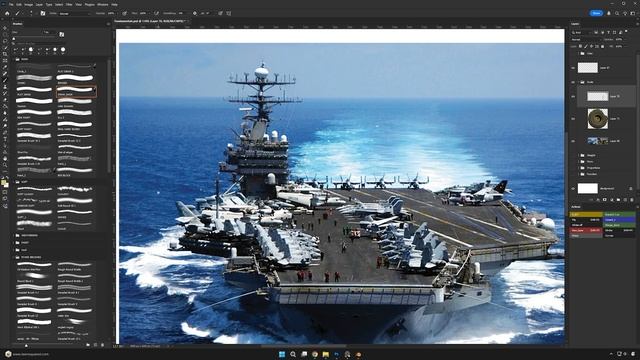
Task: Select the Brush tool in toolbar
Action: coord(5,80)
